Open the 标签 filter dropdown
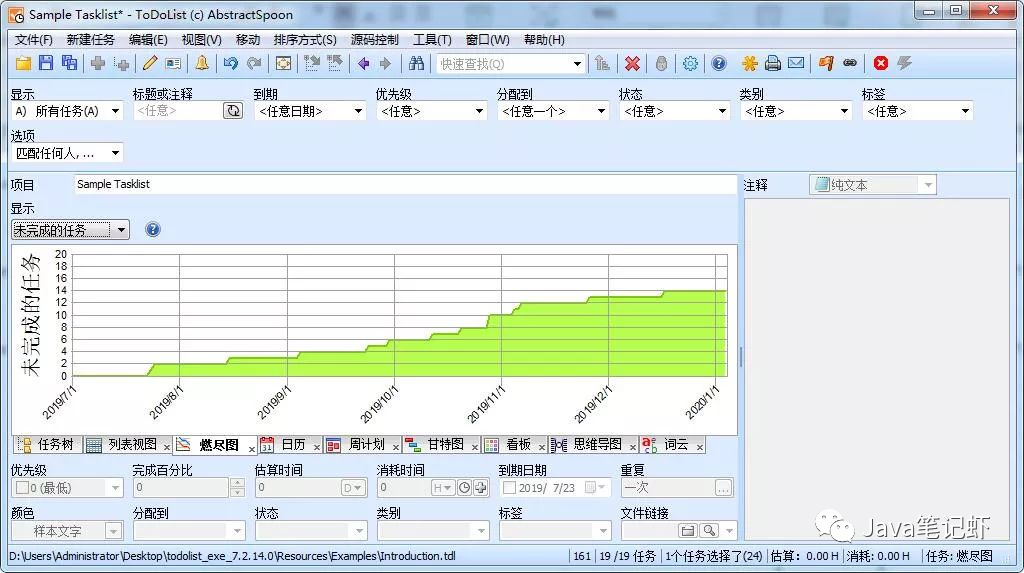 click(965, 111)
